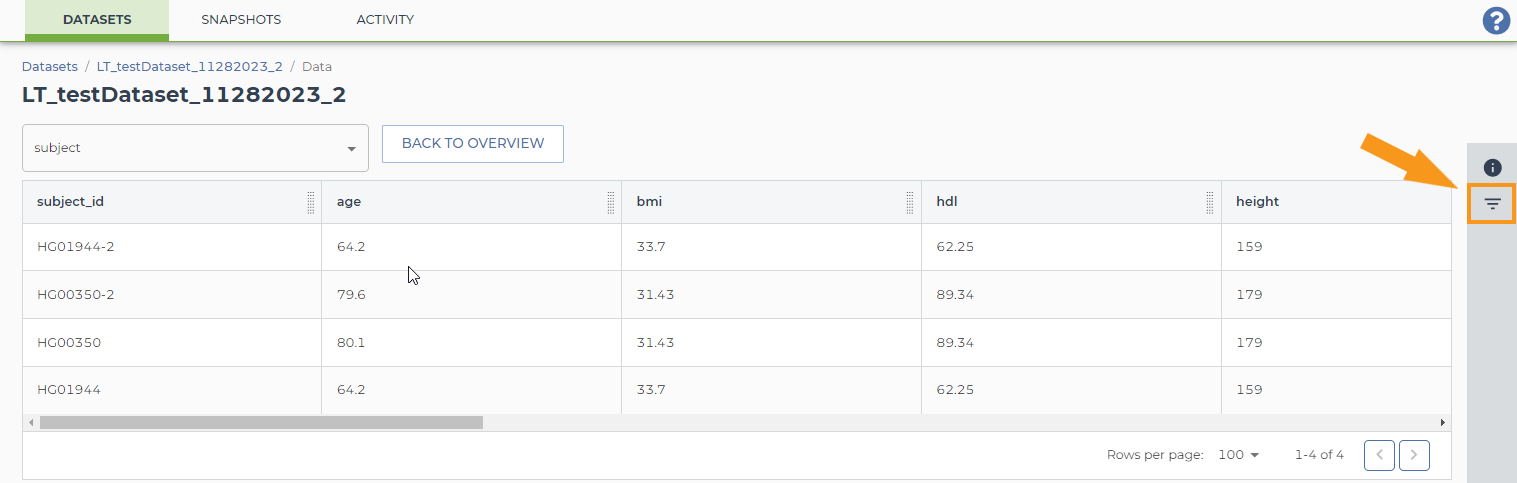Select the HG01944 subject cell
1517x483 pixels.
click(172, 390)
